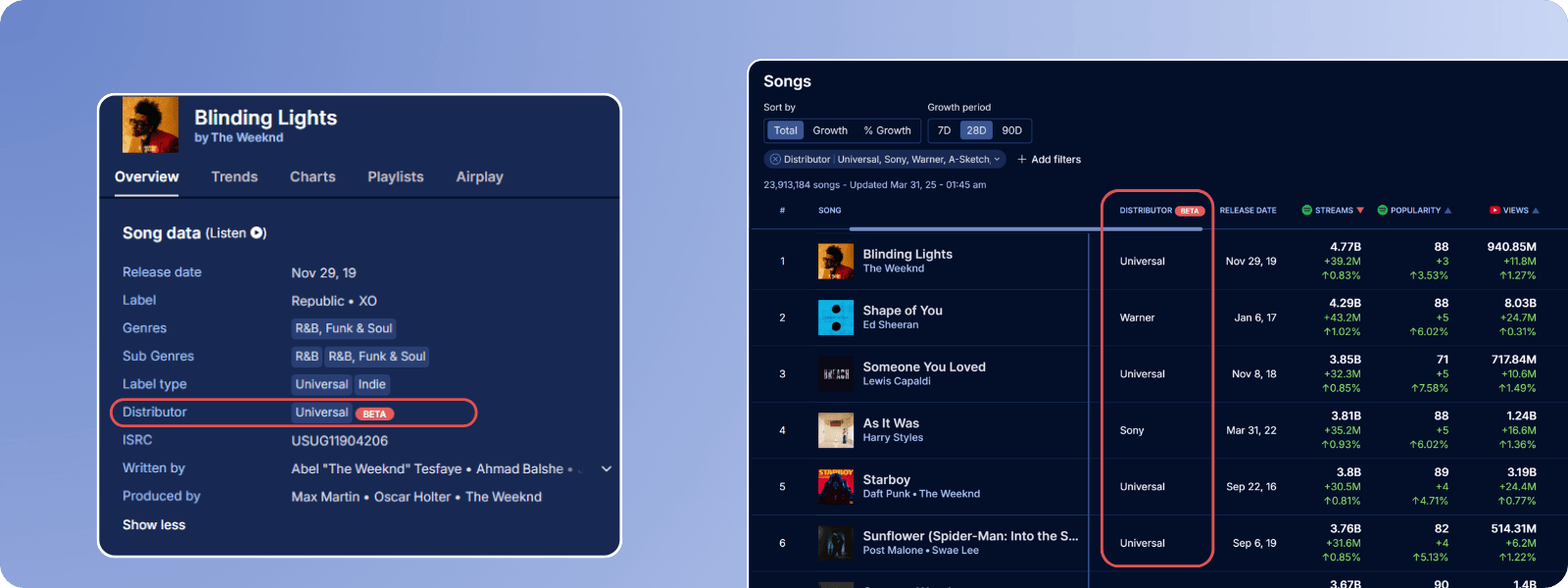Screen dimensions: 1568x588
Task: Switch to the Trends tab
Action: [234, 177]
